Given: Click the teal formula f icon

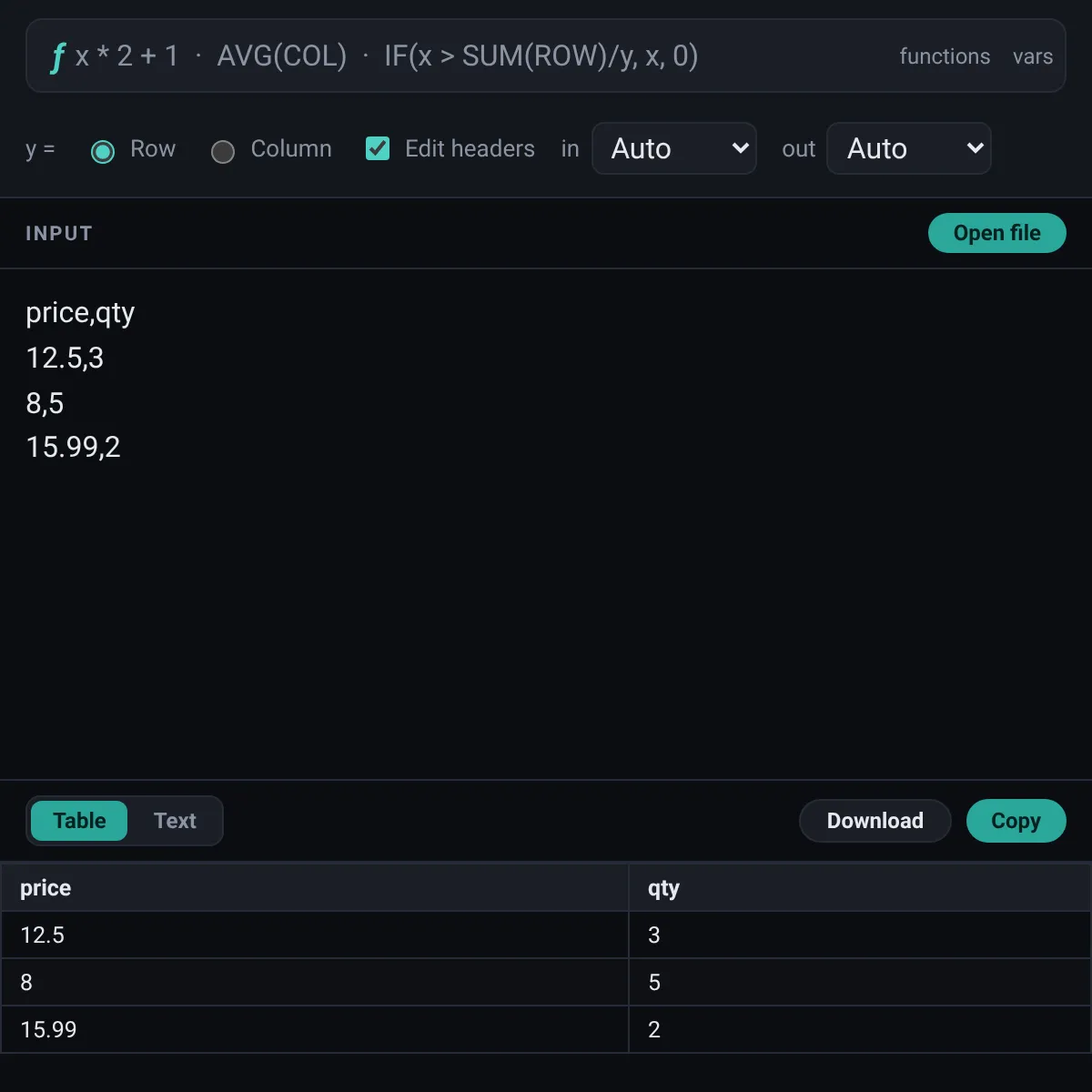Looking at the screenshot, I should (x=57, y=56).
